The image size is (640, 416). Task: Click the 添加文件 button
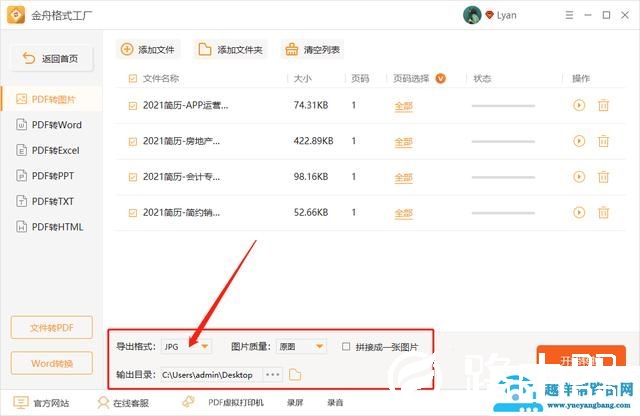pos(148,50)
